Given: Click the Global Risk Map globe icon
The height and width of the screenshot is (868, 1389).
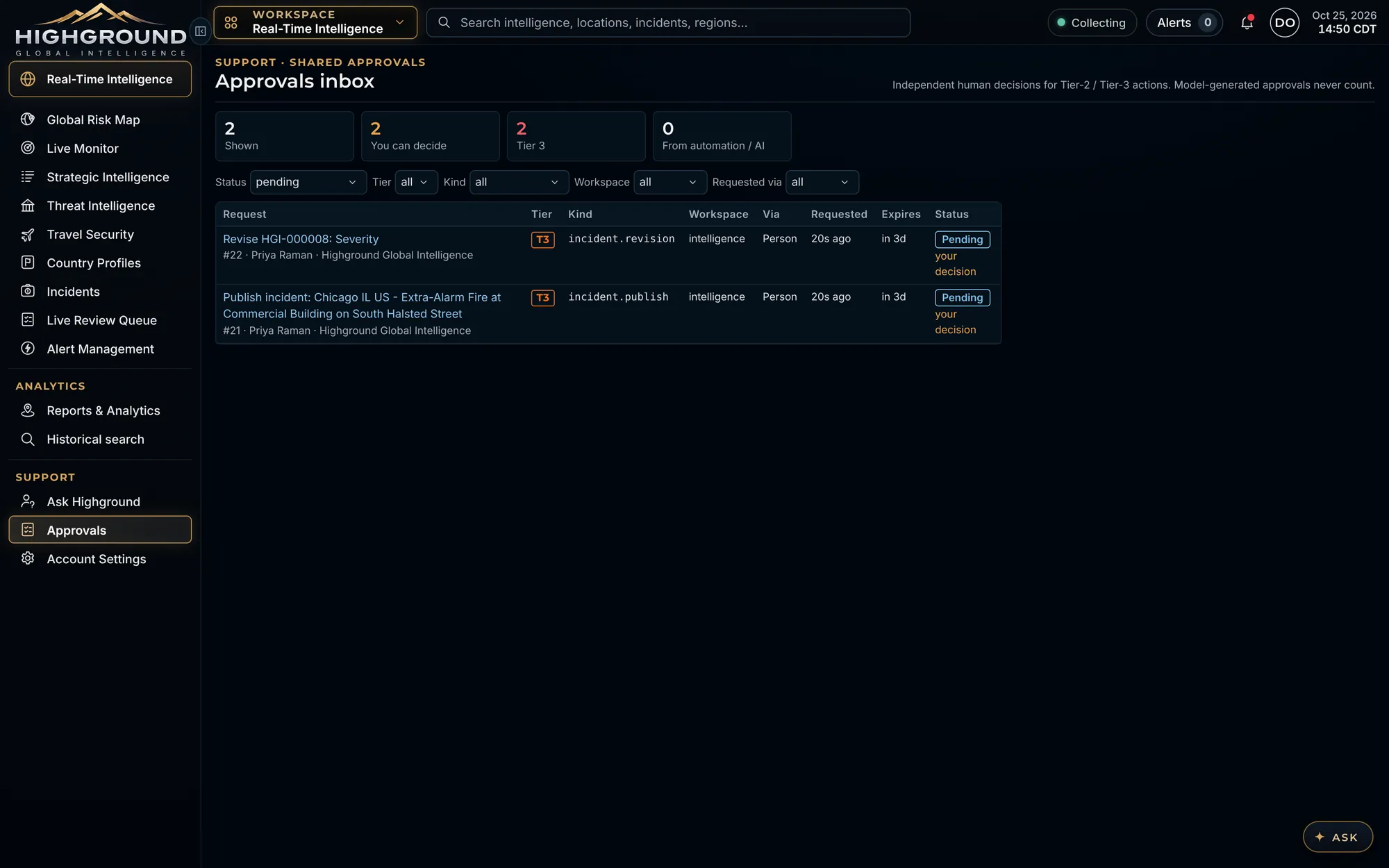Looking at the screenshot, I should click(x=28, y=119).
